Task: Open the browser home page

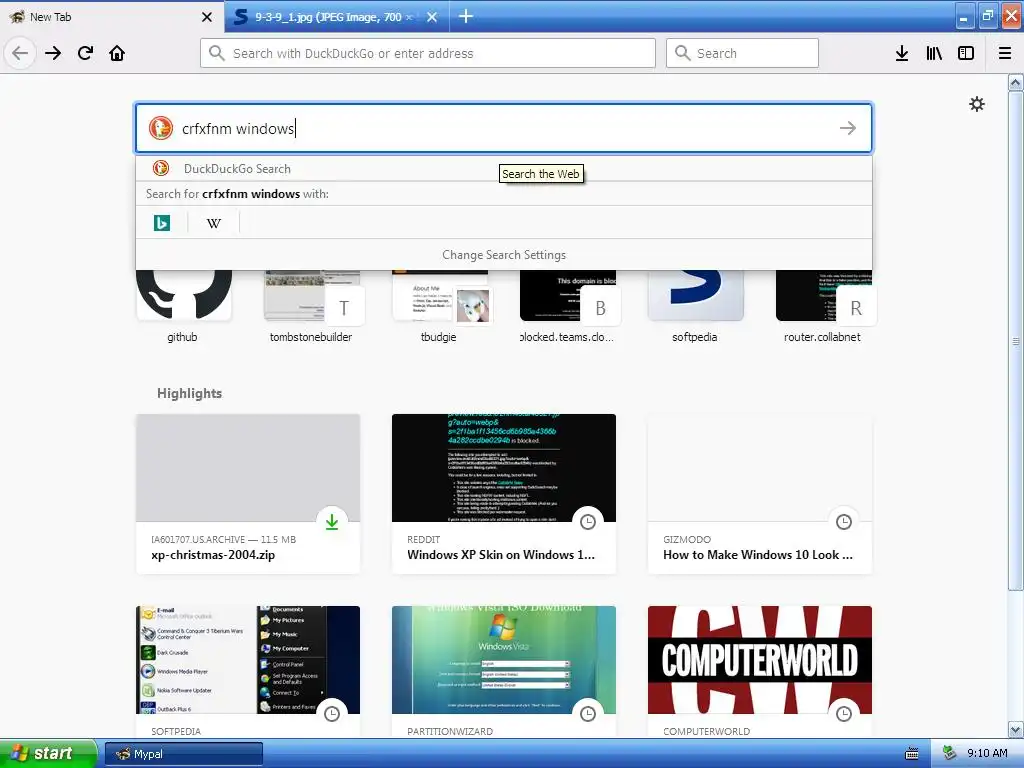Action: [117, 53]
